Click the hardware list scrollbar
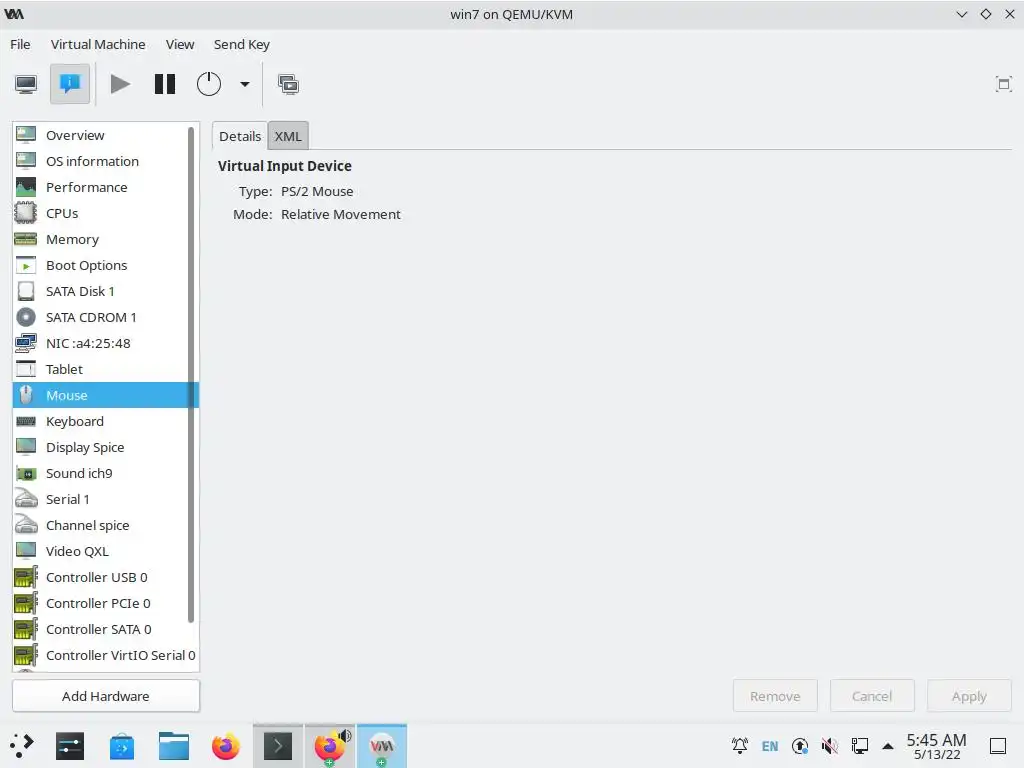This screenshot has width=1024, height=768. click(x=191, y=375)
